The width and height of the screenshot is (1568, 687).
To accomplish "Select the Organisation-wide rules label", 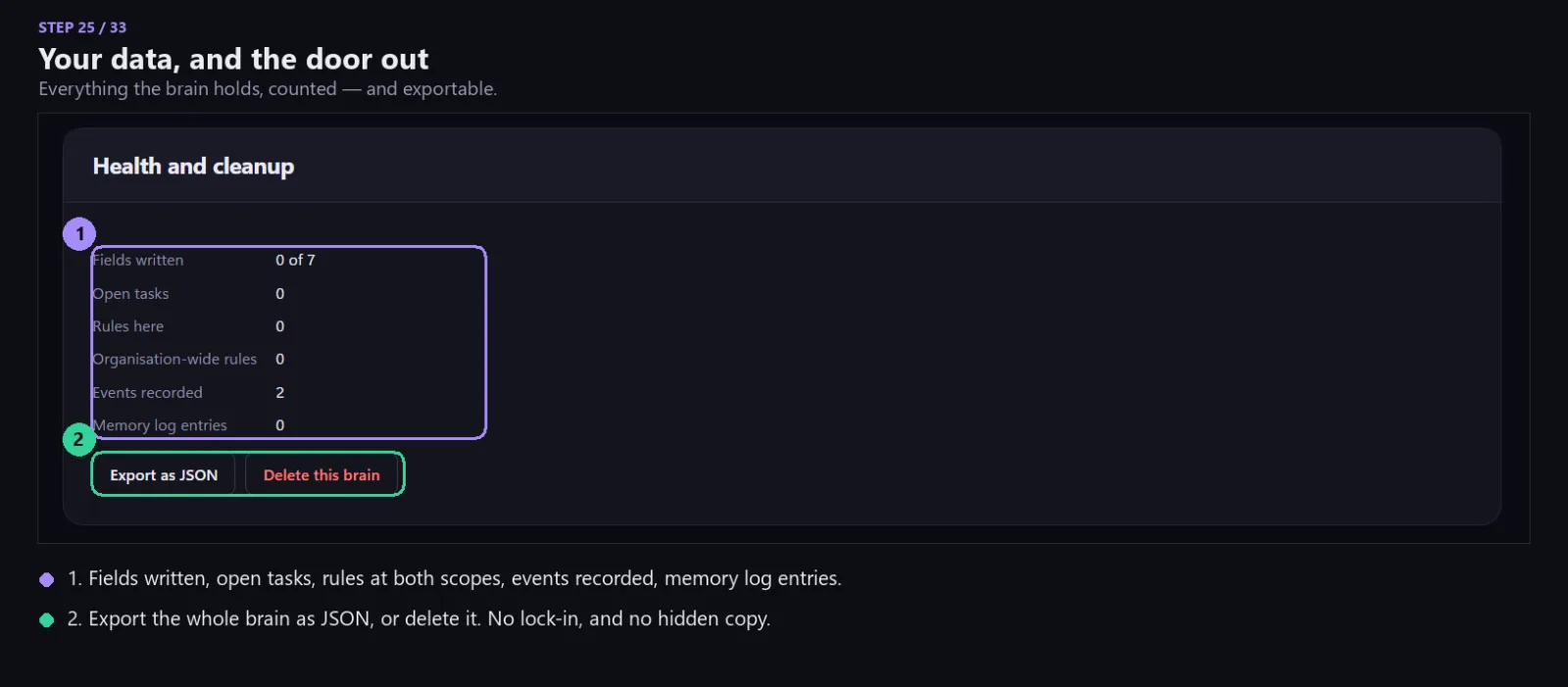I will 174,359.
